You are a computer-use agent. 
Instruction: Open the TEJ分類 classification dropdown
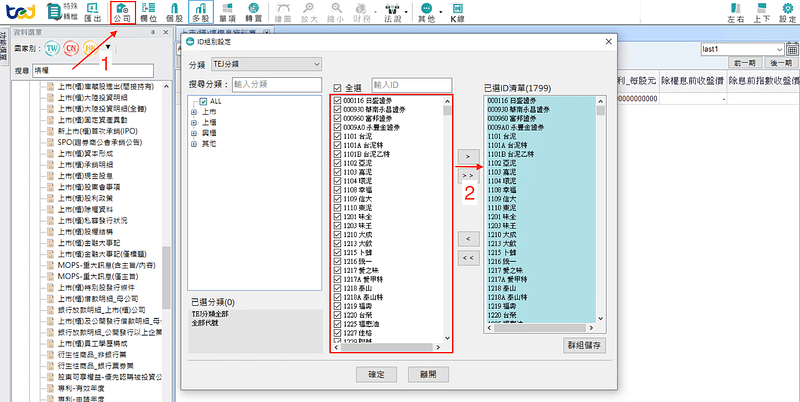tap(265, 64)
